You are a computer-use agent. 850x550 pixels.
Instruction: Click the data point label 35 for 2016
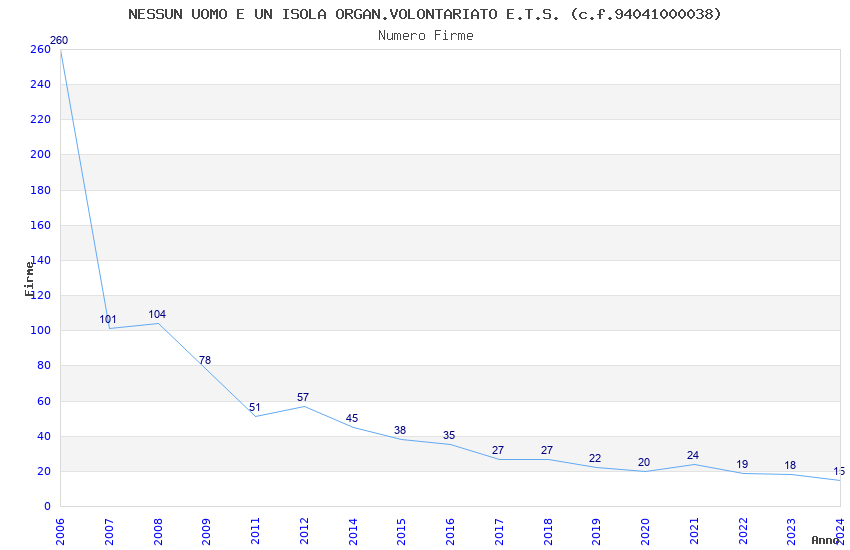tap(449, 435)
